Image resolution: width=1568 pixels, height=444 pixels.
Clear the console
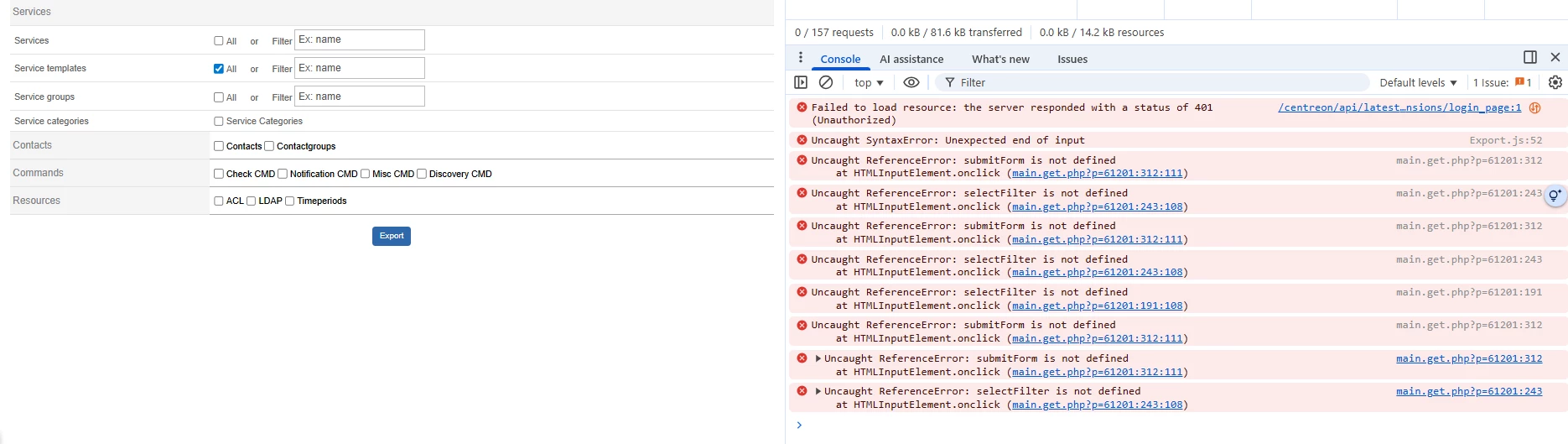826,82
